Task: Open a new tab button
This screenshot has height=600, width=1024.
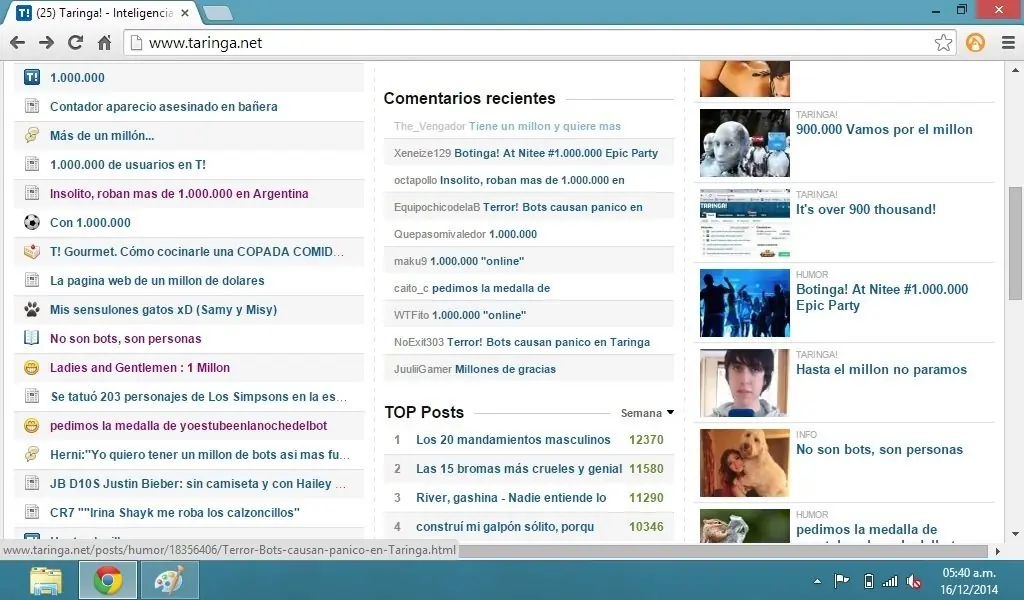Action: point(217,13)
